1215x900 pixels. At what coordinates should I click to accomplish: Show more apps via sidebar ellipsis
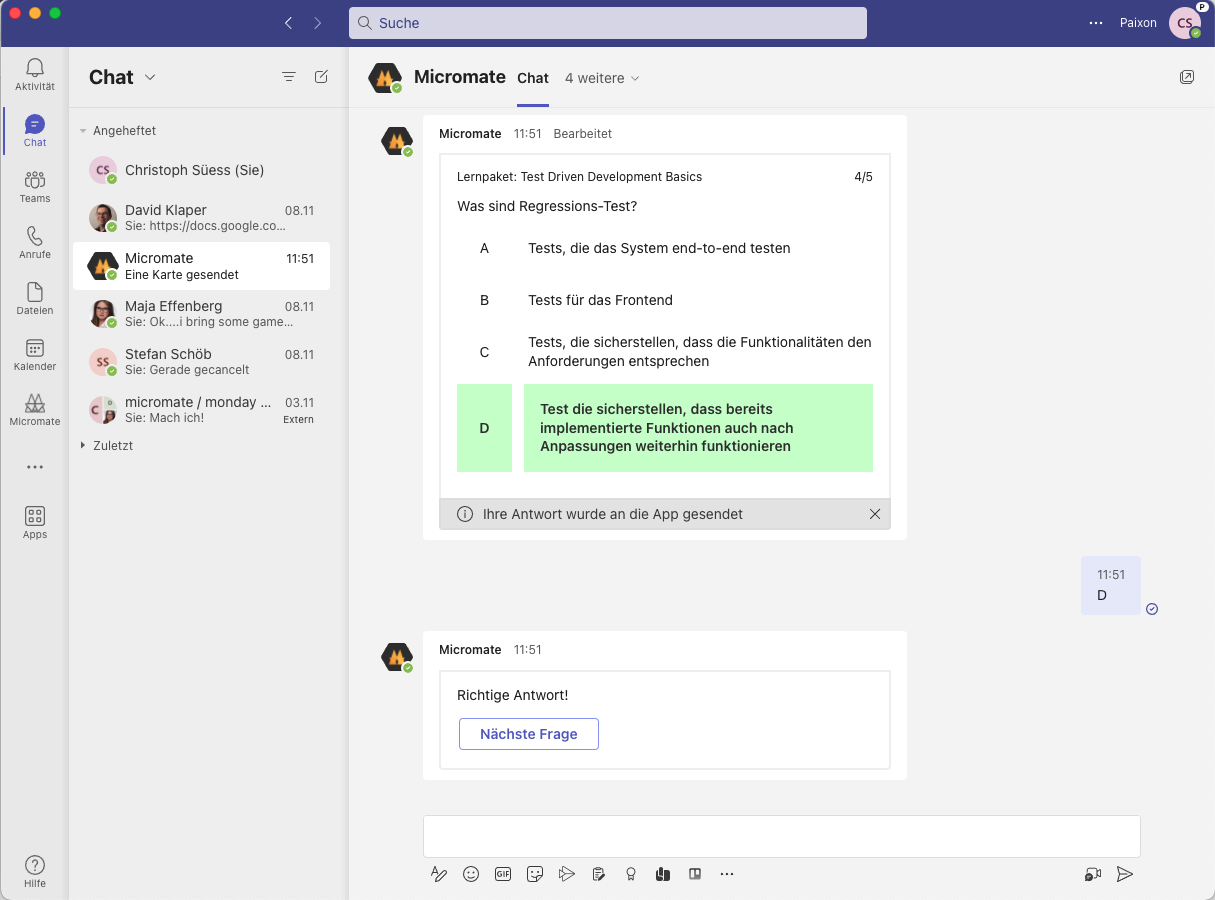coord(35,467)
